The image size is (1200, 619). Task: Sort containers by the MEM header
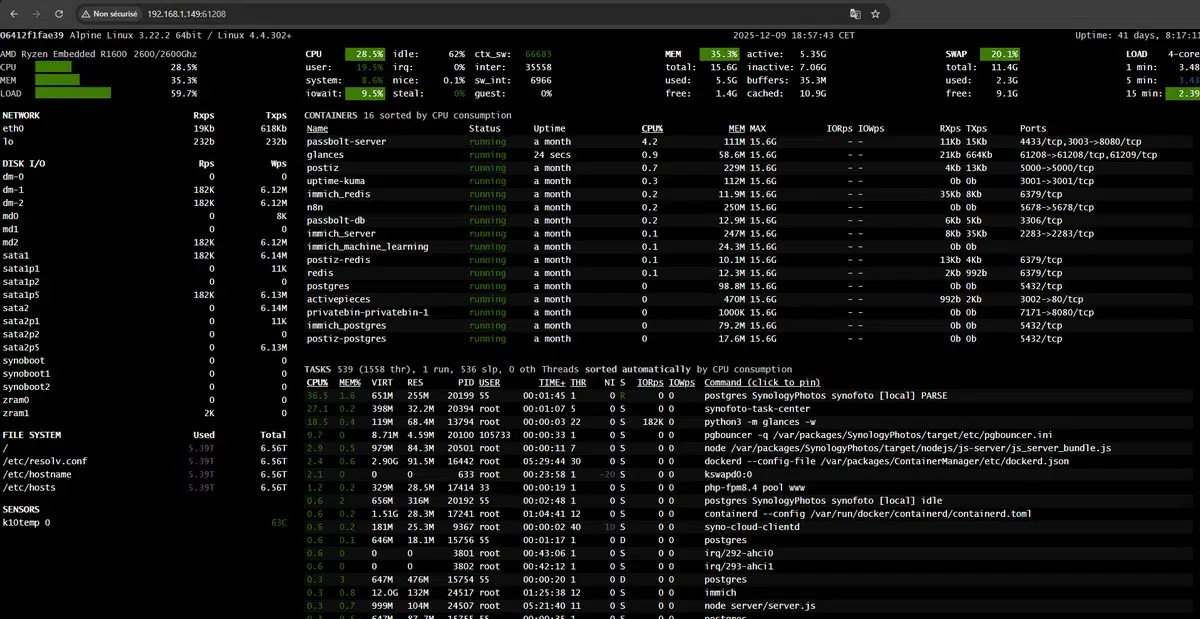tap(736, 128)
